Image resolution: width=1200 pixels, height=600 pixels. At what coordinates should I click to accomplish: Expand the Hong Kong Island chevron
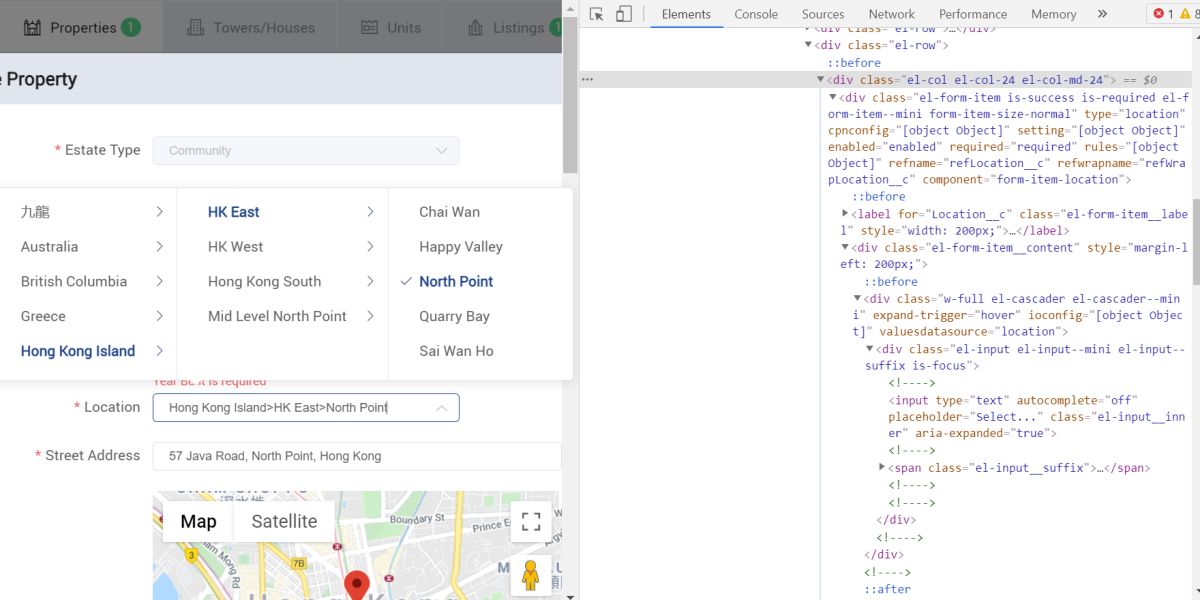[160, 351]
